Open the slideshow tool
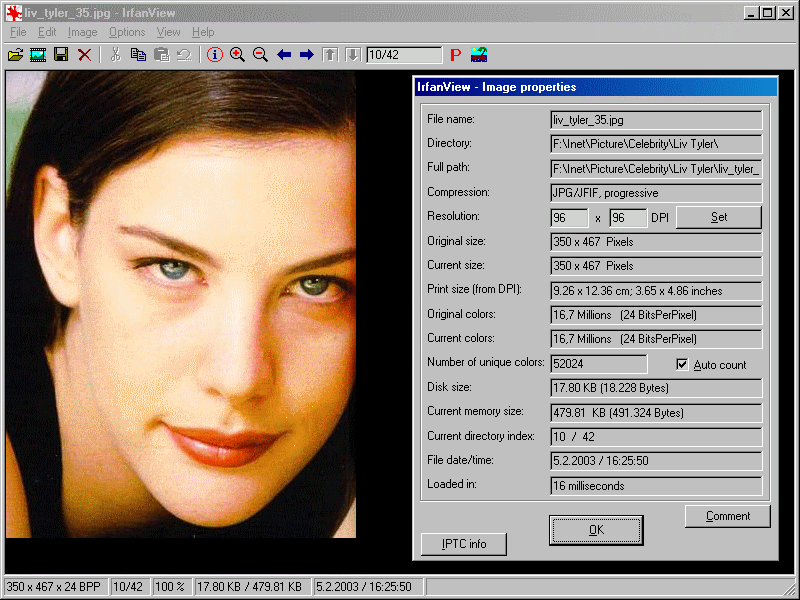This screenshot has height=600, width=800. pos(37,55)
